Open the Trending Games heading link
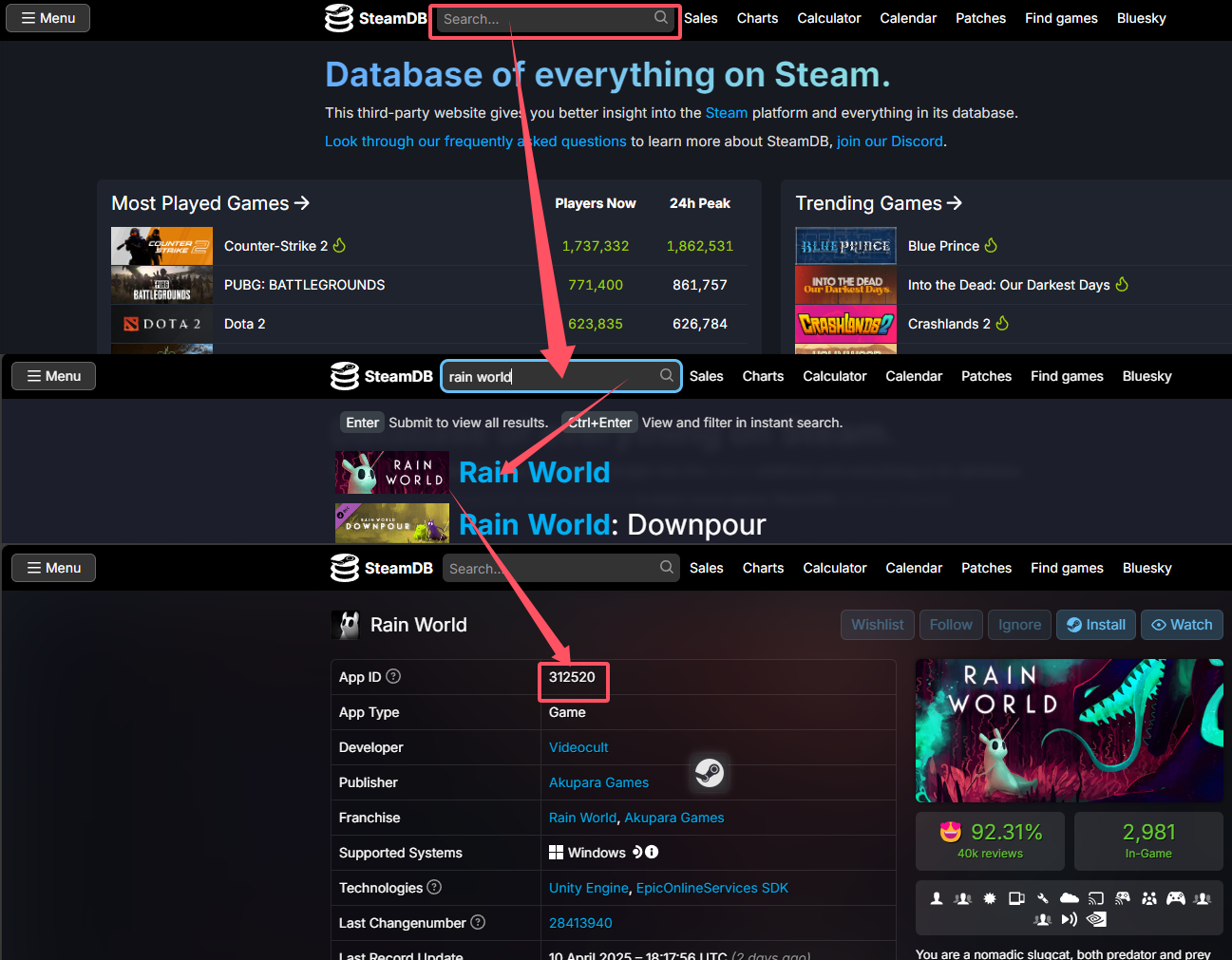1232x960 pixels. point(879,203)
